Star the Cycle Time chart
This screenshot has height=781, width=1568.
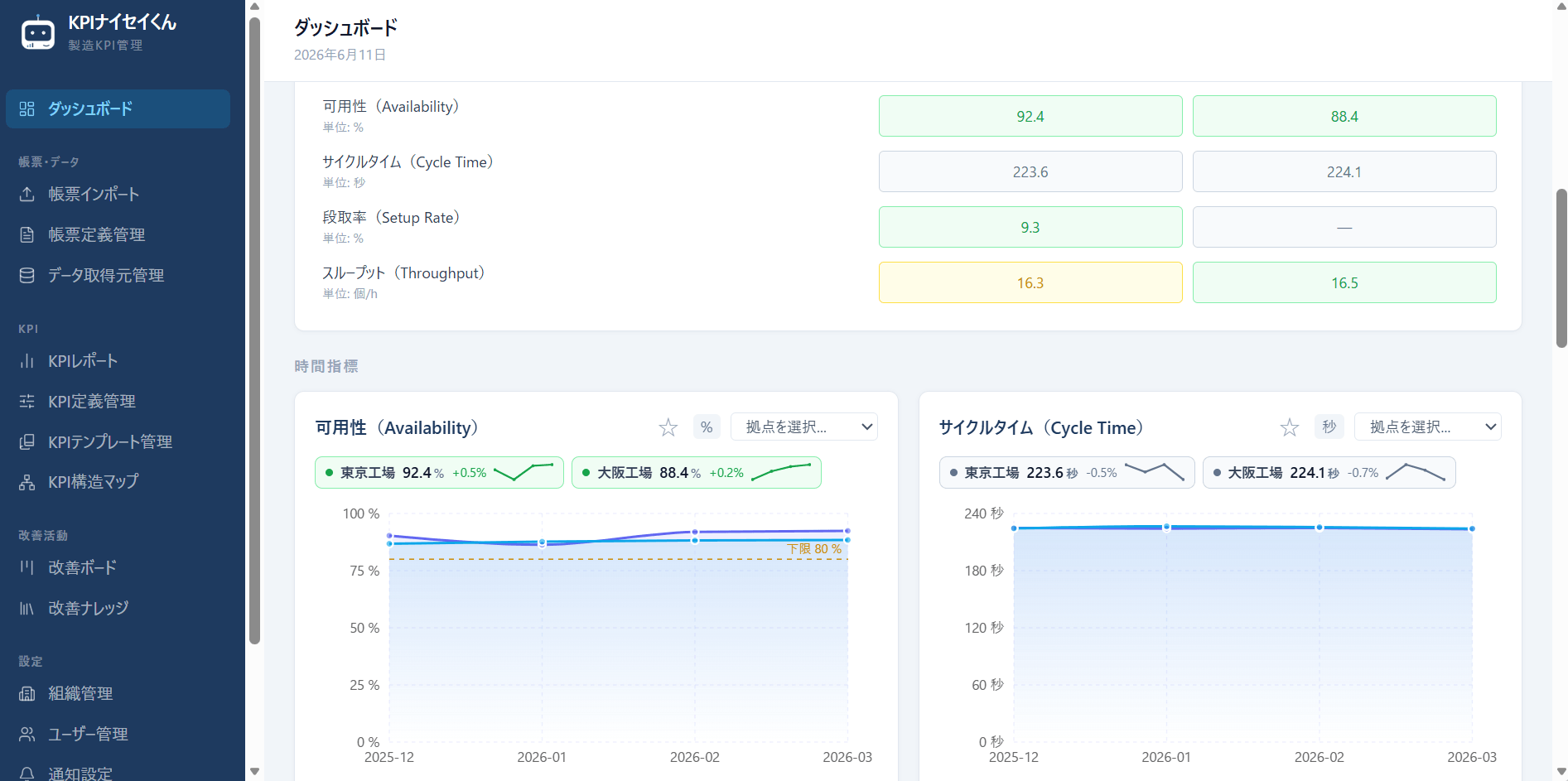tap(1290, 427)
